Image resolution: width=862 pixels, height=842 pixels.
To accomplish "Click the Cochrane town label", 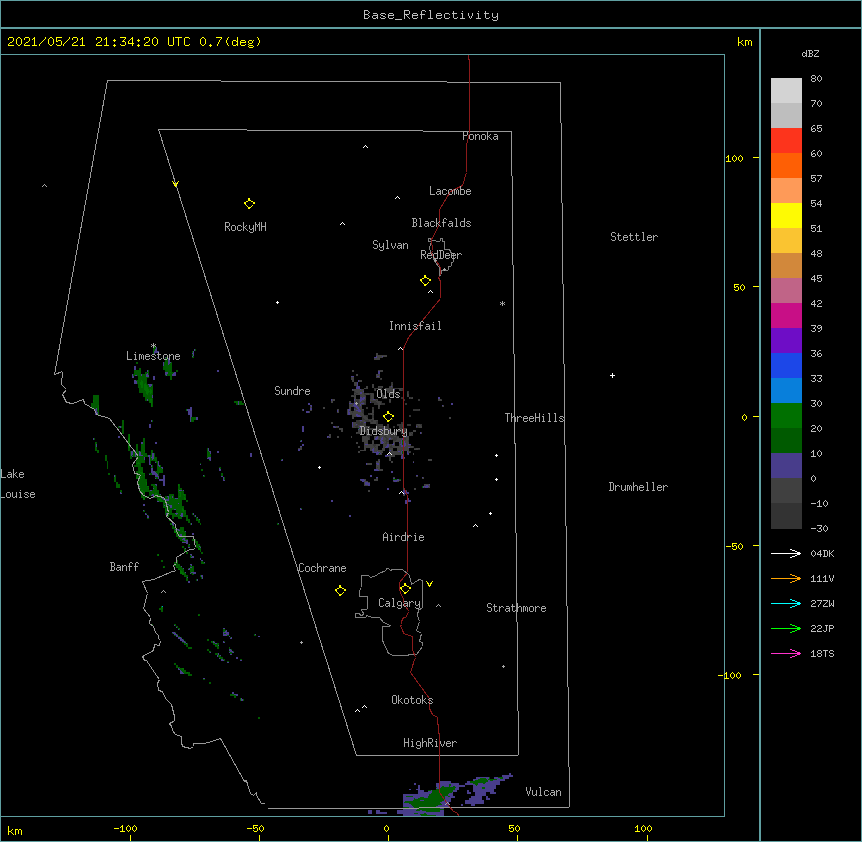I will 322,568.
